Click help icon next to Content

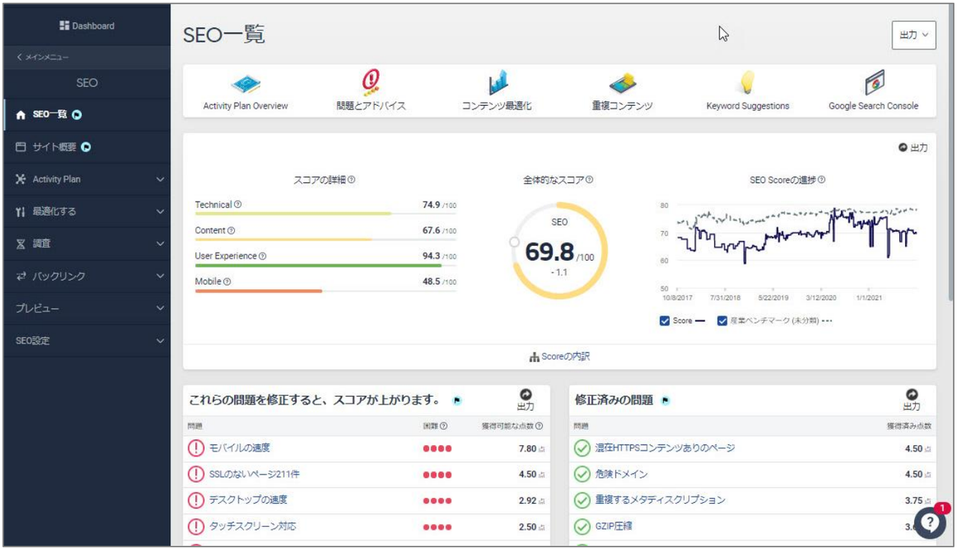tap(231, 231)
